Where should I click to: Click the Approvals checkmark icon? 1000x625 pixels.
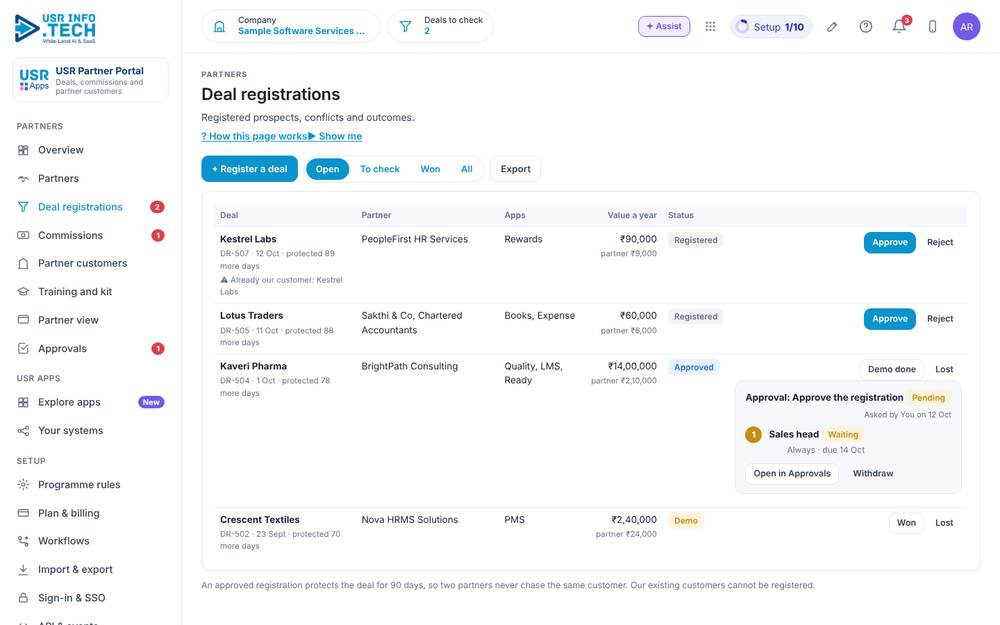[x=23, y=348]
